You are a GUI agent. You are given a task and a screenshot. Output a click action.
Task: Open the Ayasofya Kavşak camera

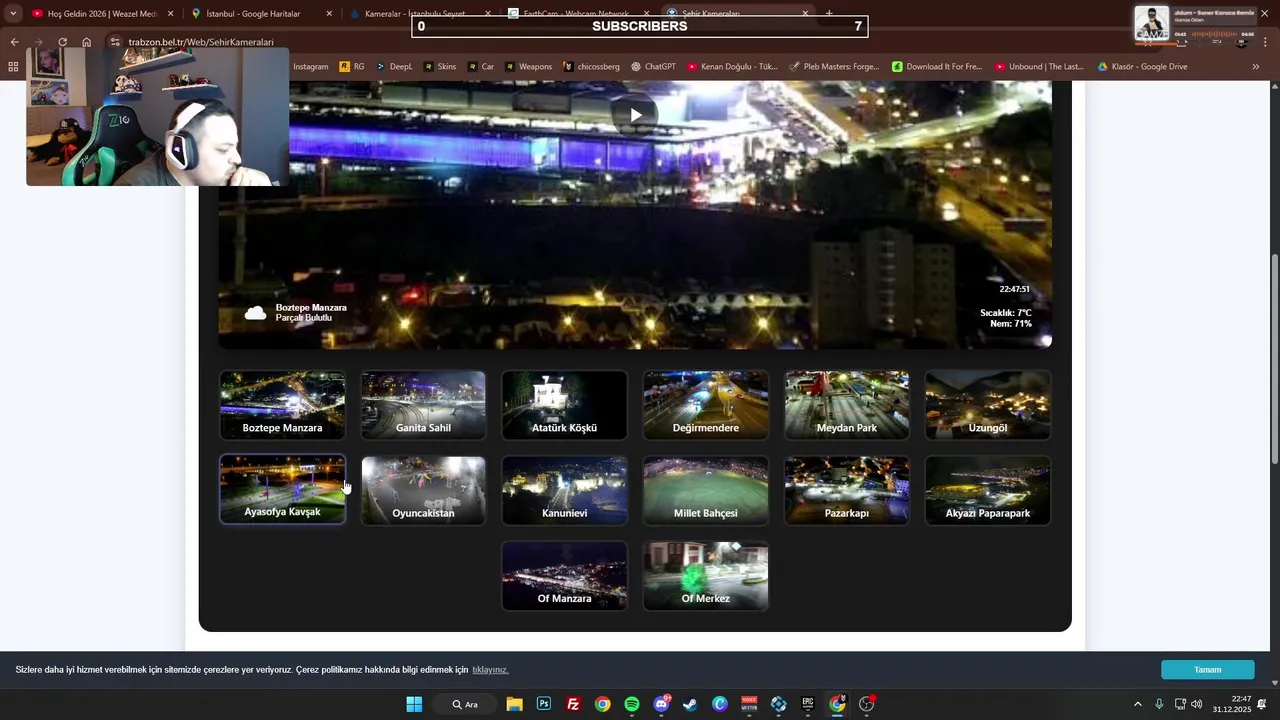point(282,490)
